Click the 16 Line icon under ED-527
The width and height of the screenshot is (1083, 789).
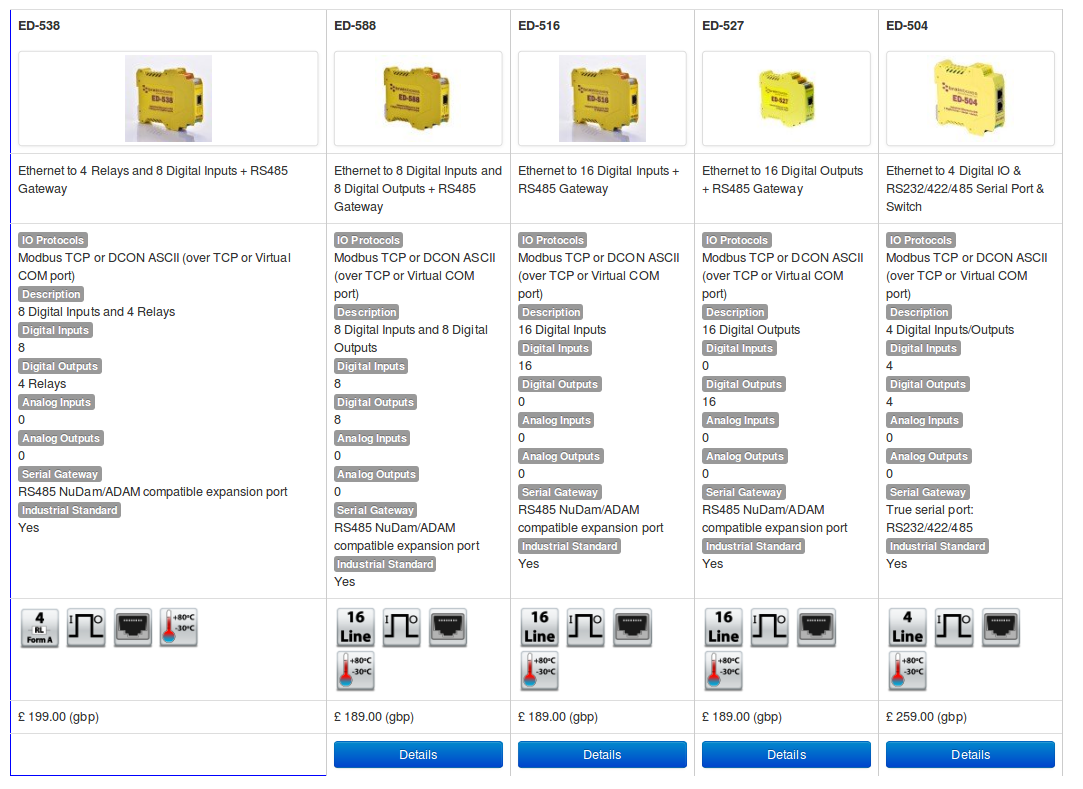(x=723, y=628)
